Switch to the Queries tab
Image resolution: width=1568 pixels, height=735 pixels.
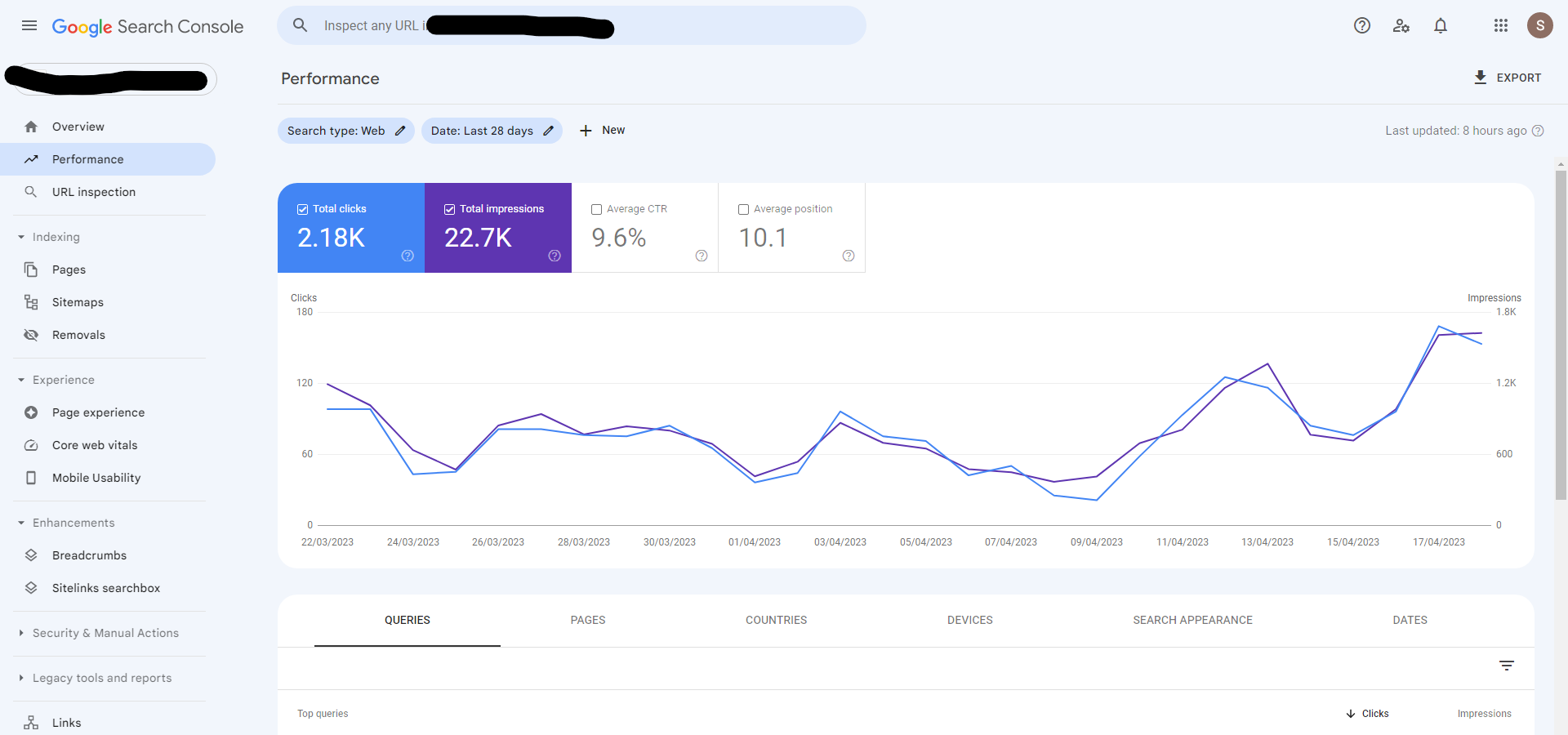408,621
